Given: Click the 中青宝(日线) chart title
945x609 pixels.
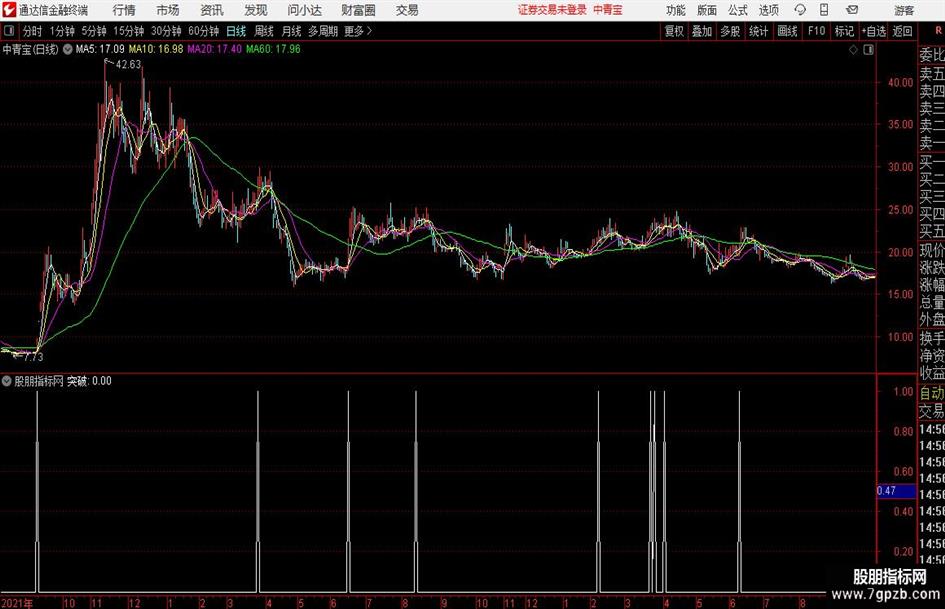Looking at the screenshot, I should [x=30, y=49].
